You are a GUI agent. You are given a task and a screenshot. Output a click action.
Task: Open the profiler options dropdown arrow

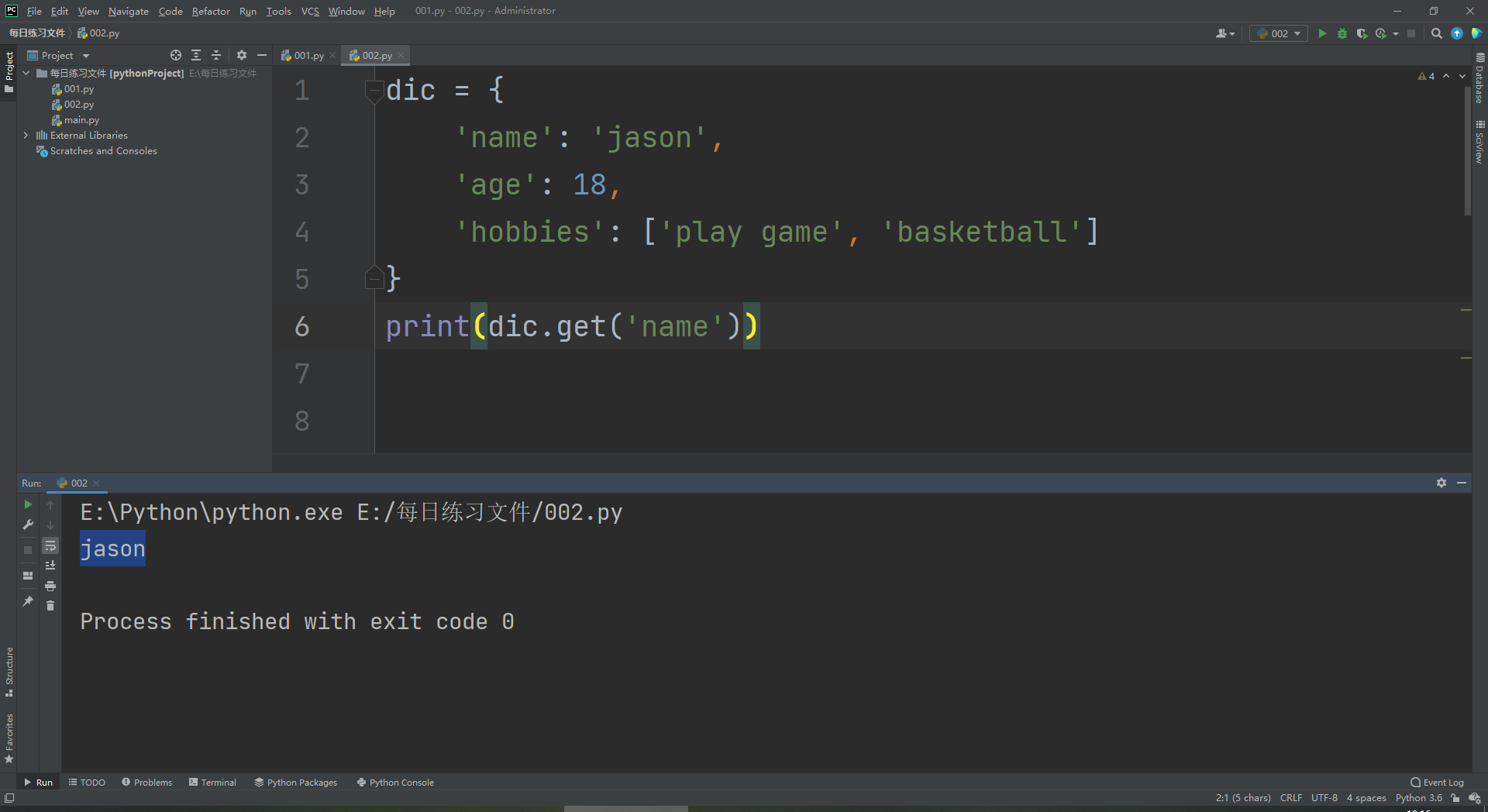pos(1396,33)
